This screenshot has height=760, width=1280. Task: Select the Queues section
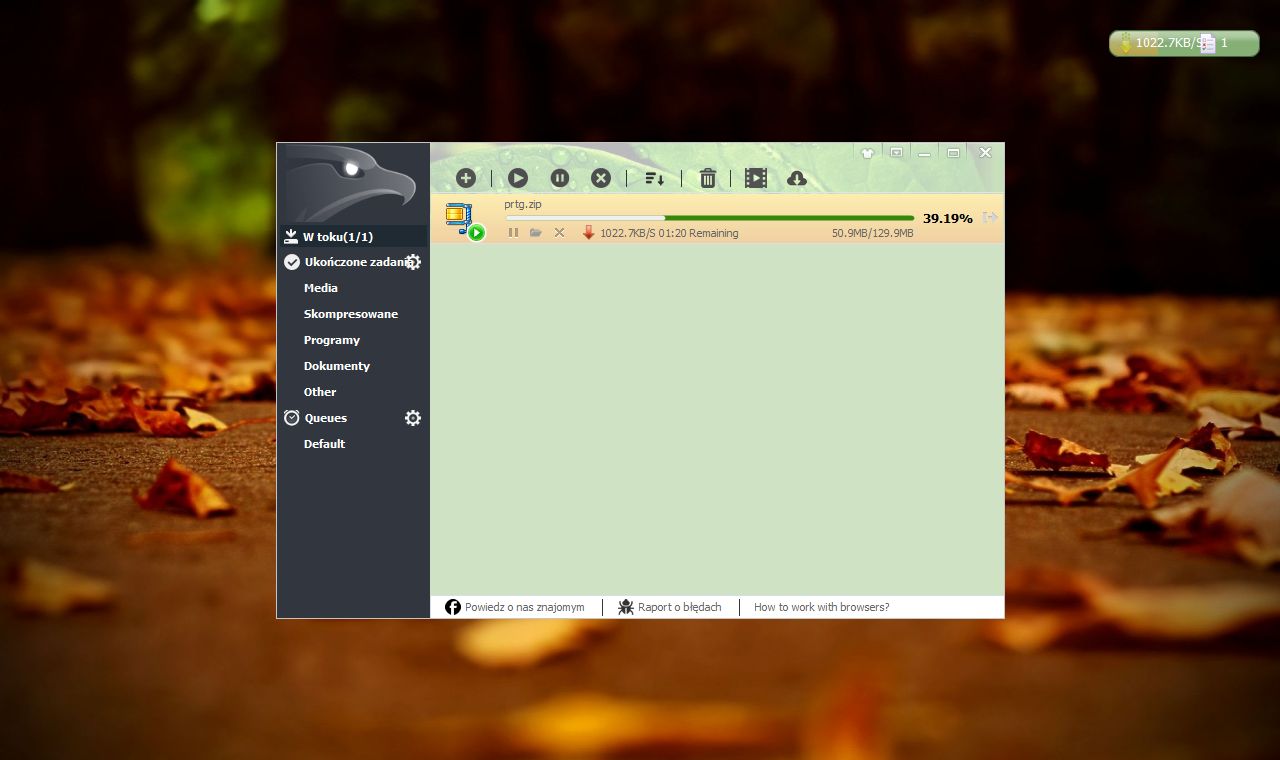point(326,418)
